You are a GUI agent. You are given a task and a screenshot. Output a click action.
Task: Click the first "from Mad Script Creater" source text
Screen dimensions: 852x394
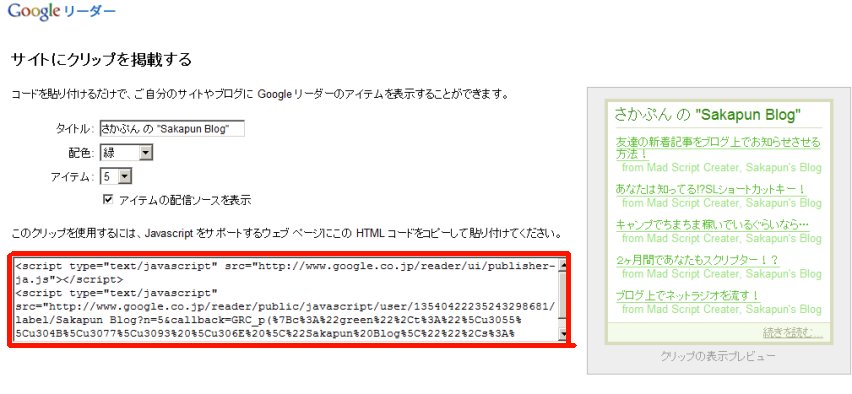coord(721,167)
